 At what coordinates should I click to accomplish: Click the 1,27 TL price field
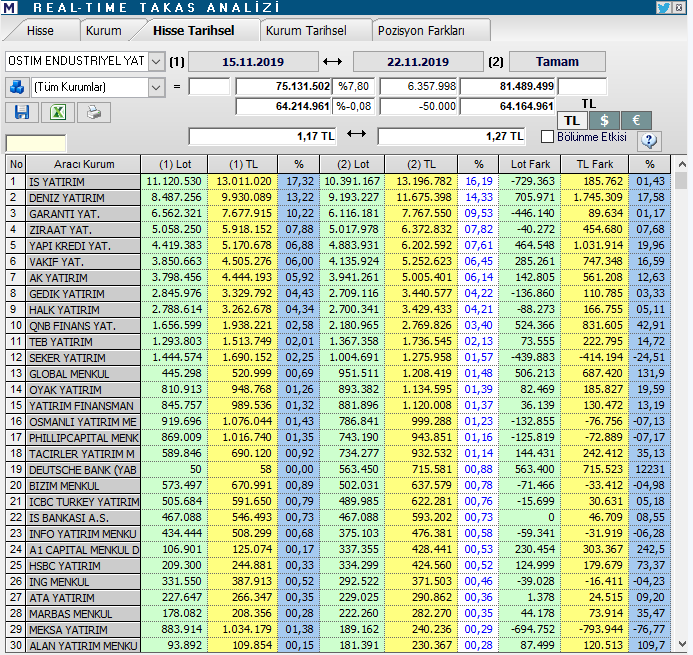point(451,136)
